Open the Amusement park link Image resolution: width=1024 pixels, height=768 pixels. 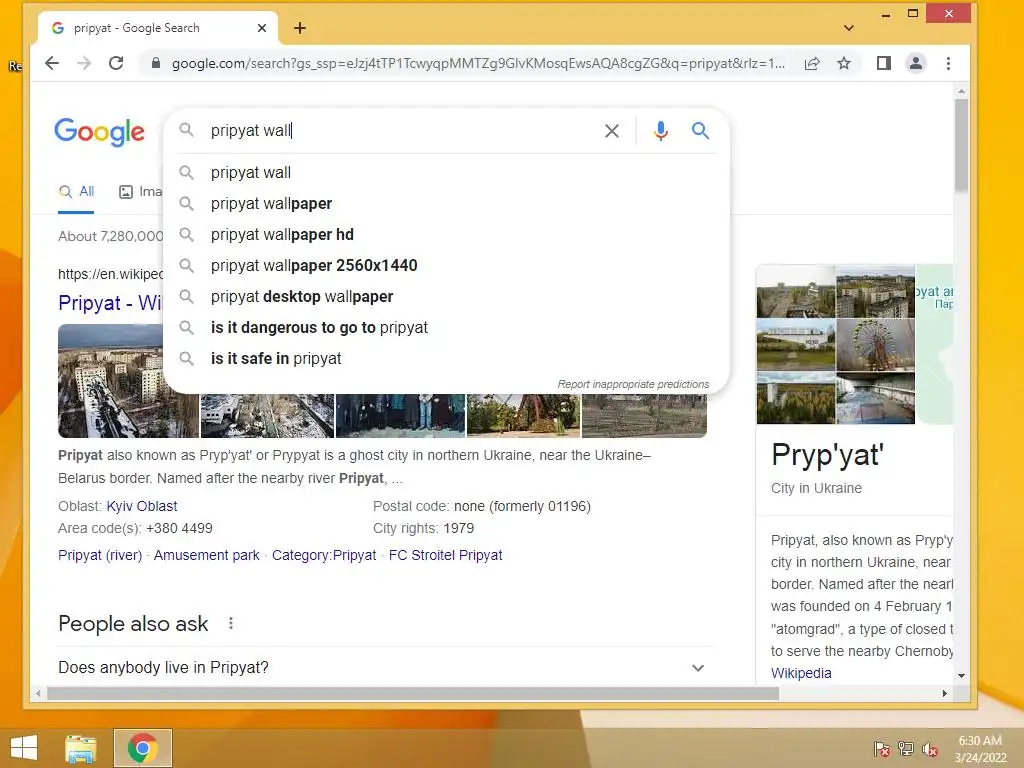pos(206,555)
